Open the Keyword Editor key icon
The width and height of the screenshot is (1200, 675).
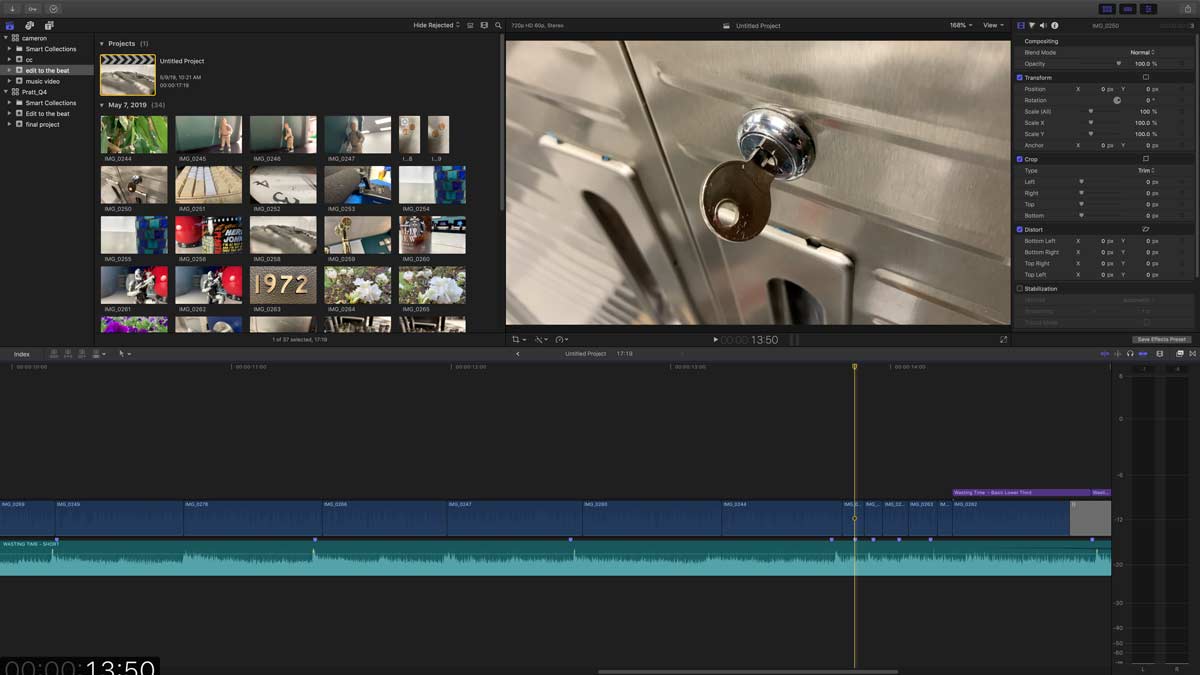click(32, 8)
